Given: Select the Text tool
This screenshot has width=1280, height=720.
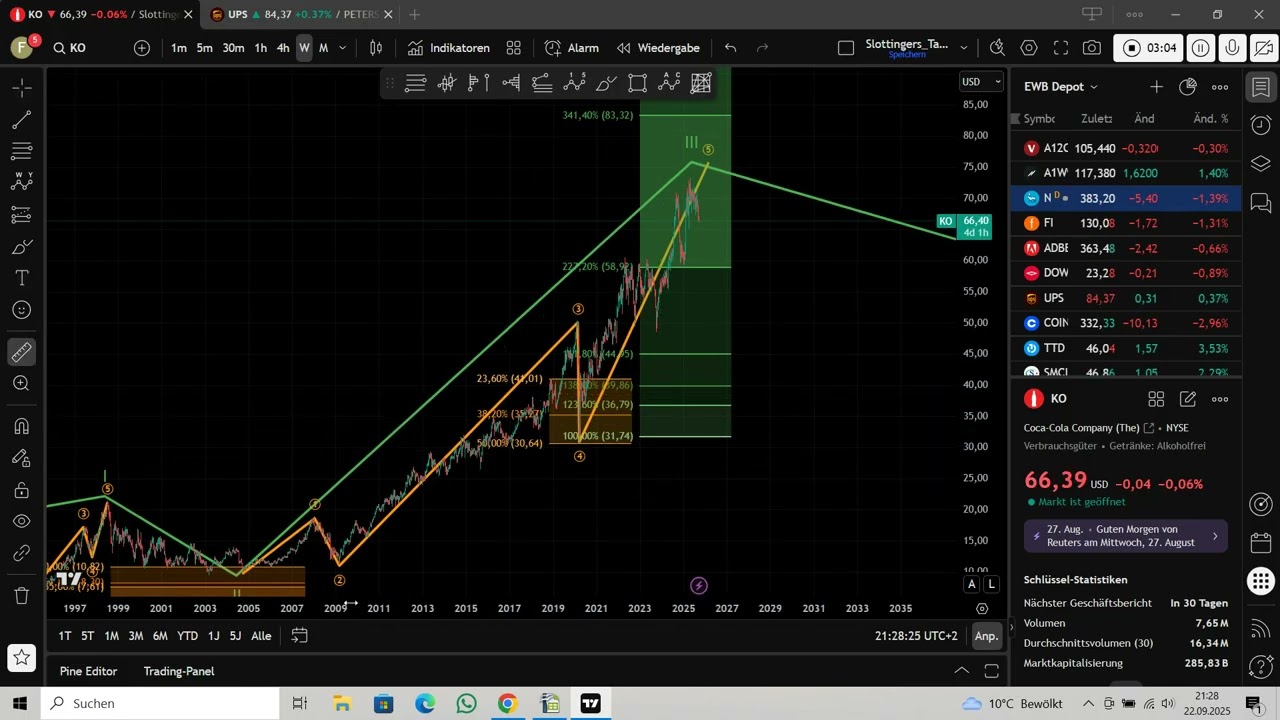Looking at the screenshot, I should tap(21, 277).
